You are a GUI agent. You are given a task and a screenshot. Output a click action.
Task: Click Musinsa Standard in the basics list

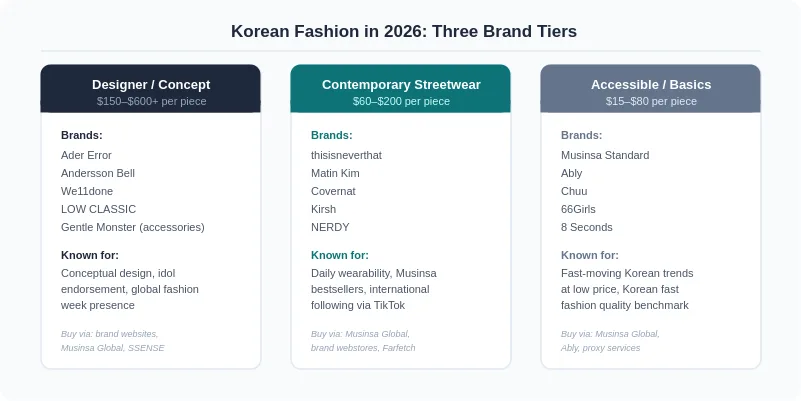pos(605,155)
